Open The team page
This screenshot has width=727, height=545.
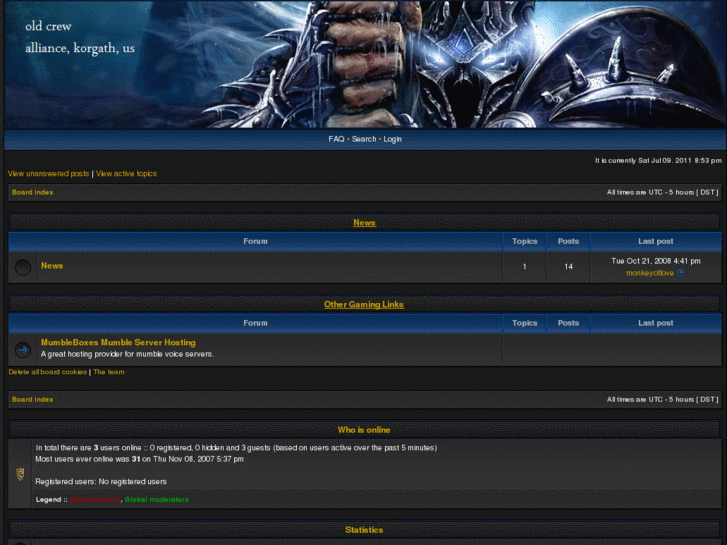pyautogui.click(x=108, y=372)
